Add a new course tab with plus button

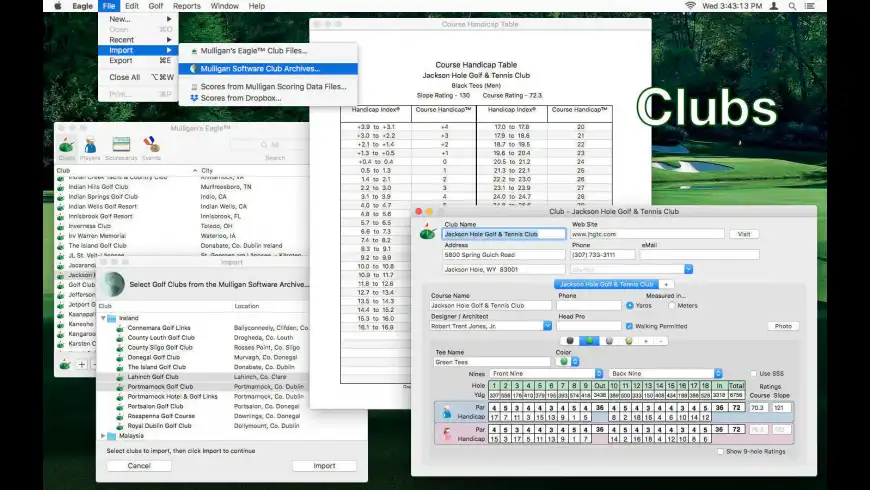coord(666,284)
